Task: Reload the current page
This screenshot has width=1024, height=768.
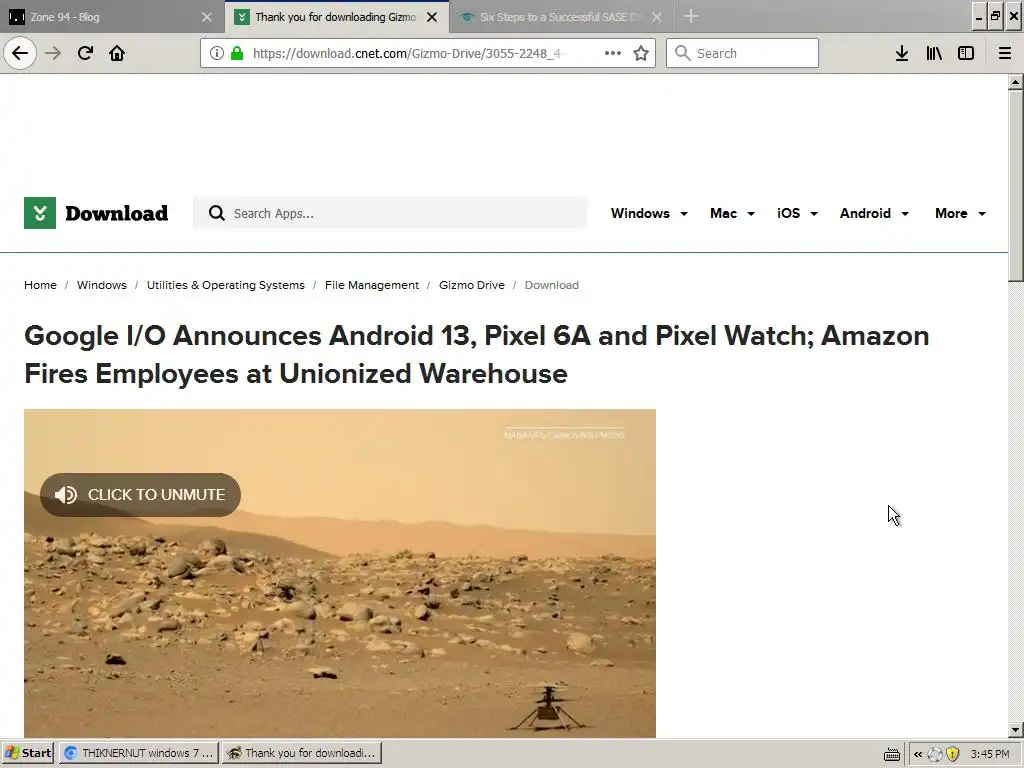Action: pos(85,53)
